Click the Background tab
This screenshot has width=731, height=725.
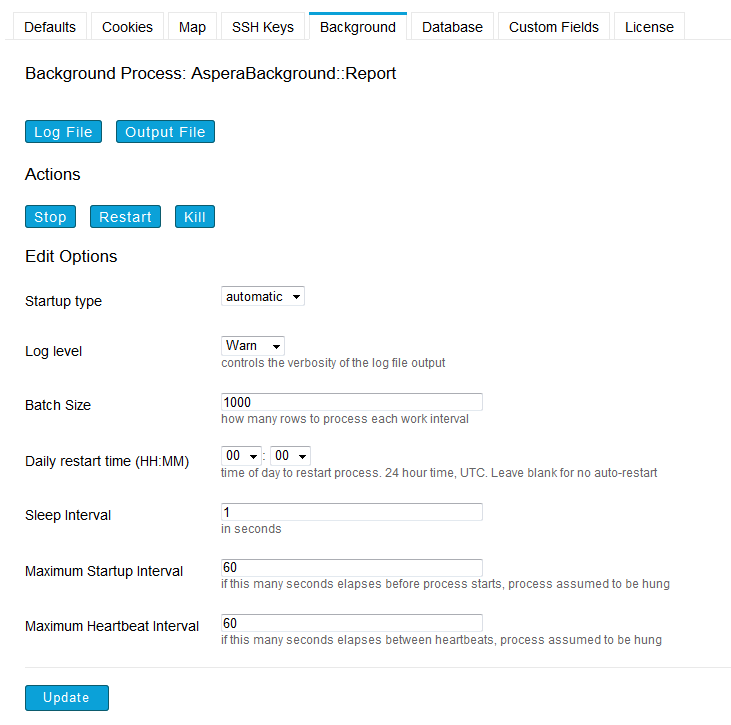coord(358,27)
